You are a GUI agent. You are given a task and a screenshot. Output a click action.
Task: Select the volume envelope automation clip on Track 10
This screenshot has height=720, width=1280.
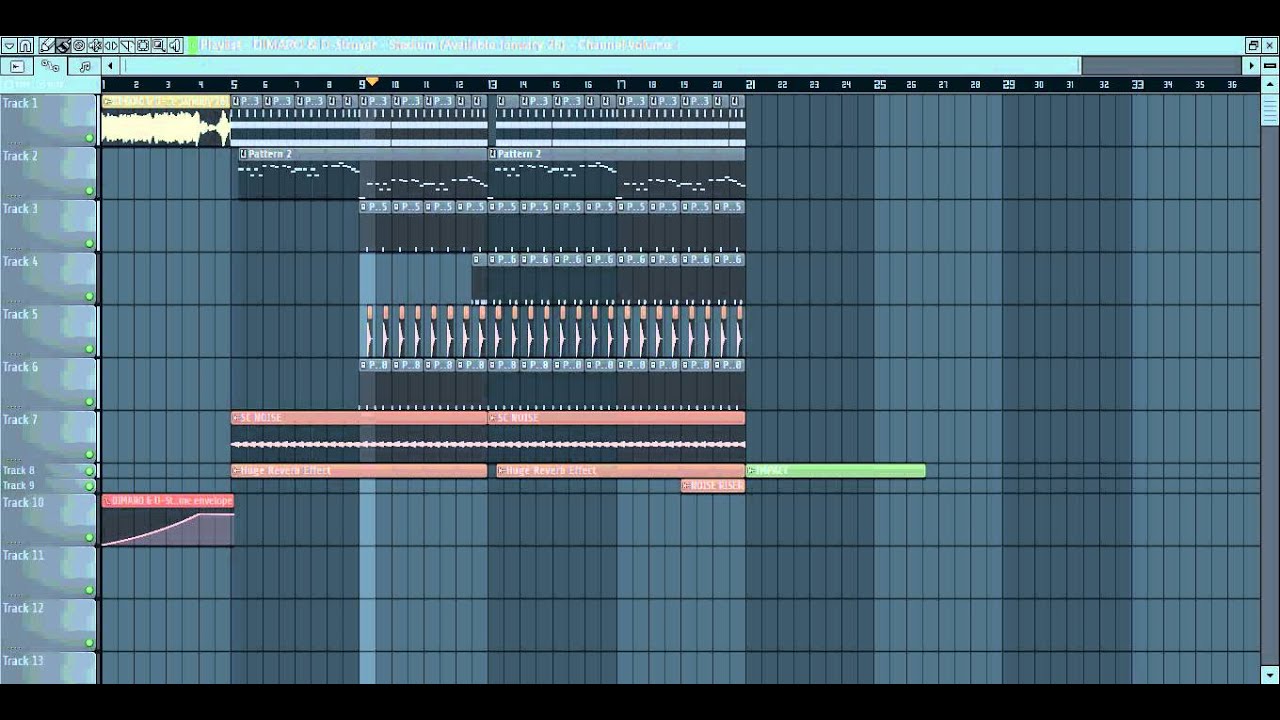(x=168, y=520)
